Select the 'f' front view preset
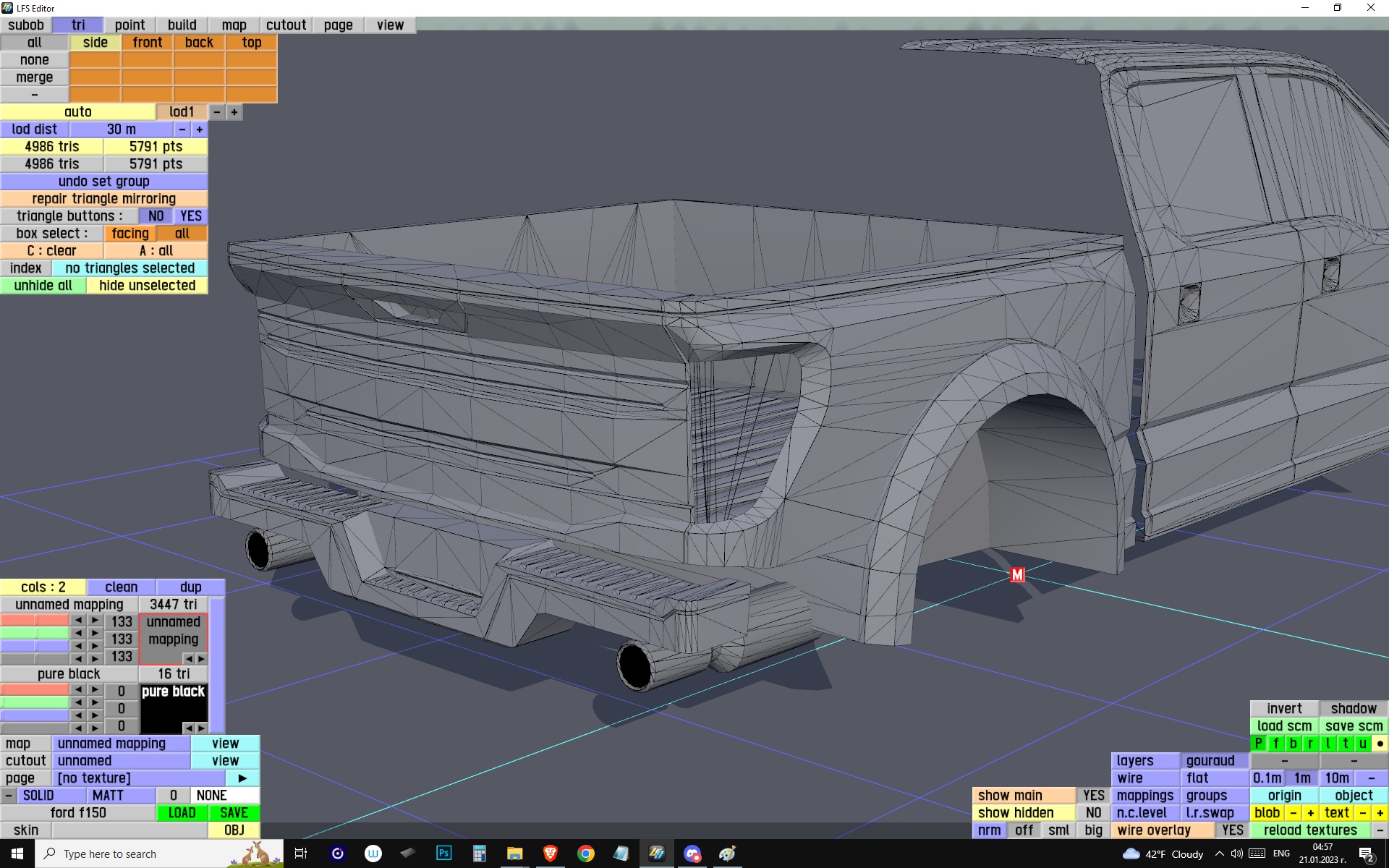Viewport: 1389px width, 868px height. pyautogui.click(x=1276, y=744)
